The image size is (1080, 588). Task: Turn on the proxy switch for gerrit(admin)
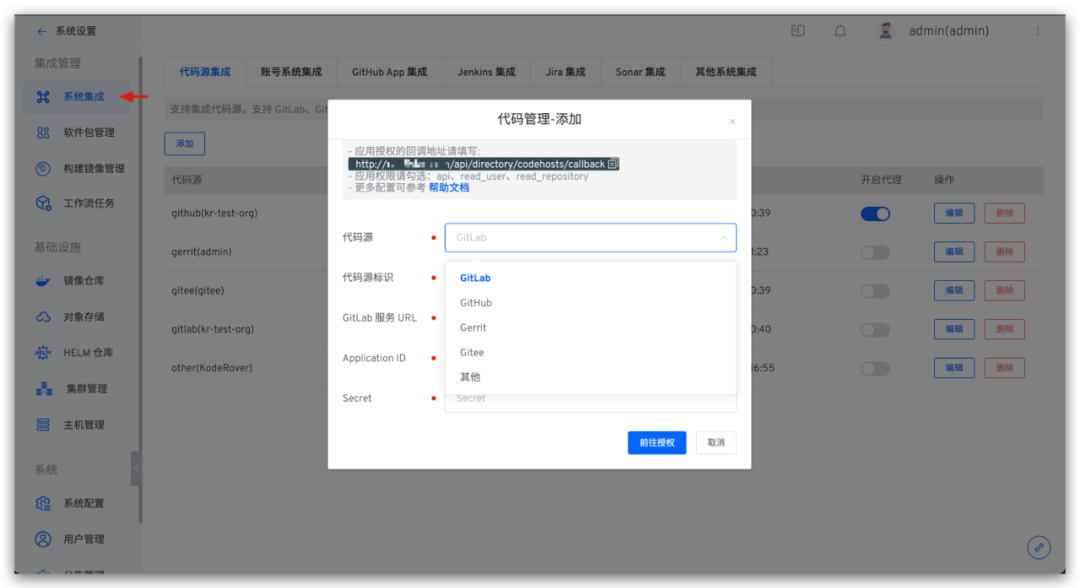[875, 251]
